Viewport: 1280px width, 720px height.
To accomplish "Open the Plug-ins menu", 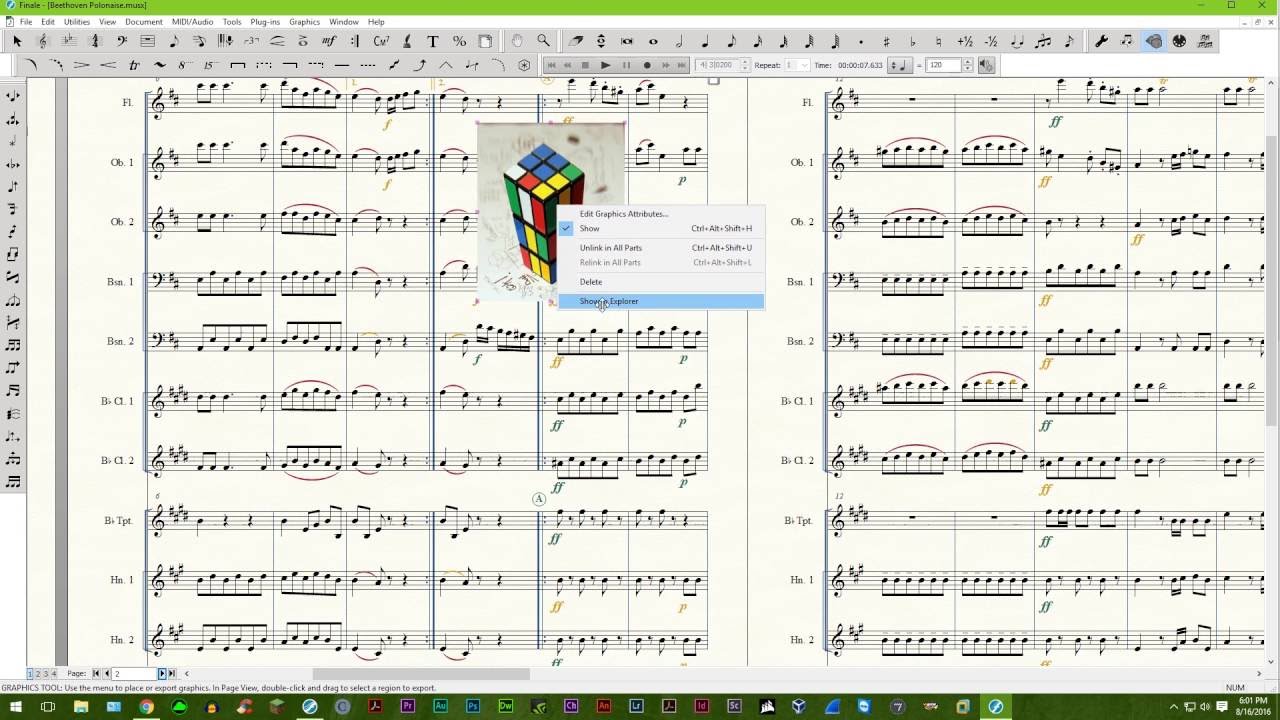I will (x=265, y=21).
